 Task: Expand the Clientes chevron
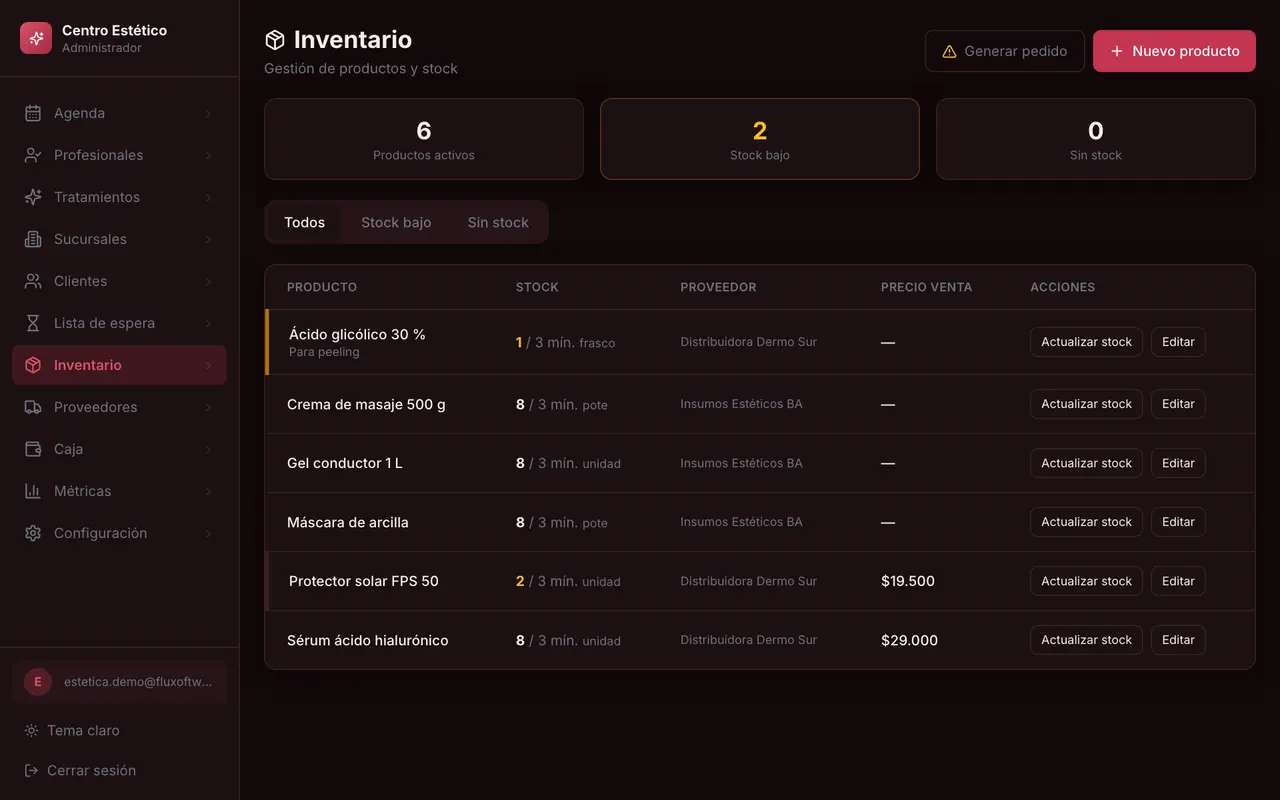(208, 281)
